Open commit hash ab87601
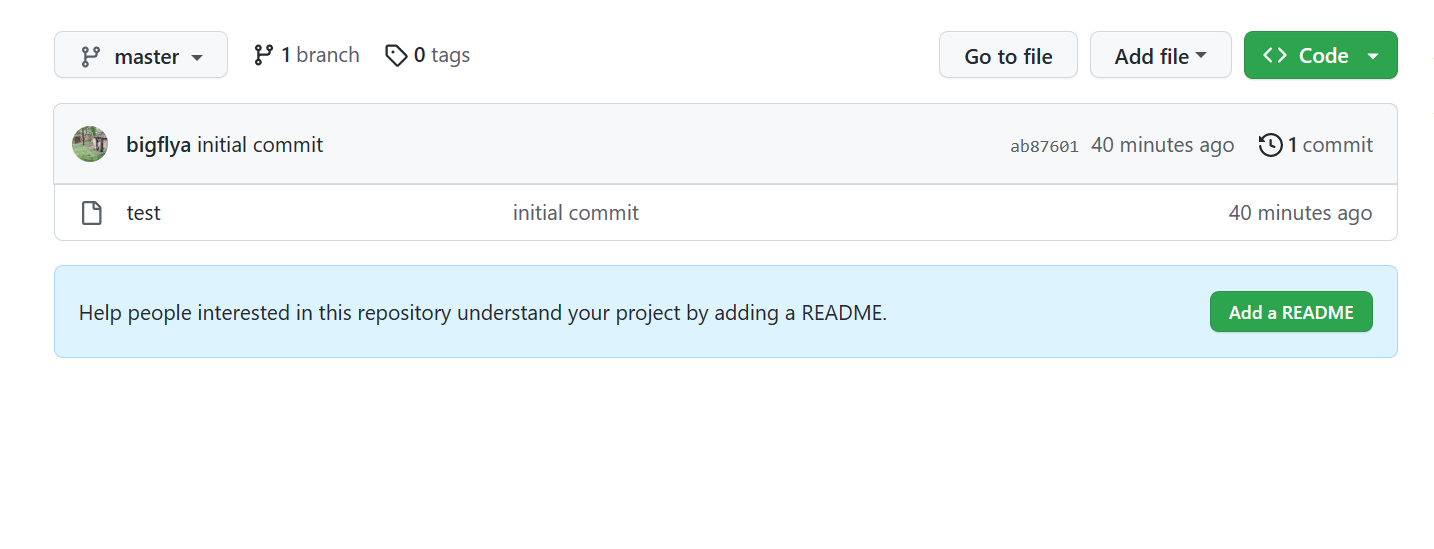 coord(1044,146)
